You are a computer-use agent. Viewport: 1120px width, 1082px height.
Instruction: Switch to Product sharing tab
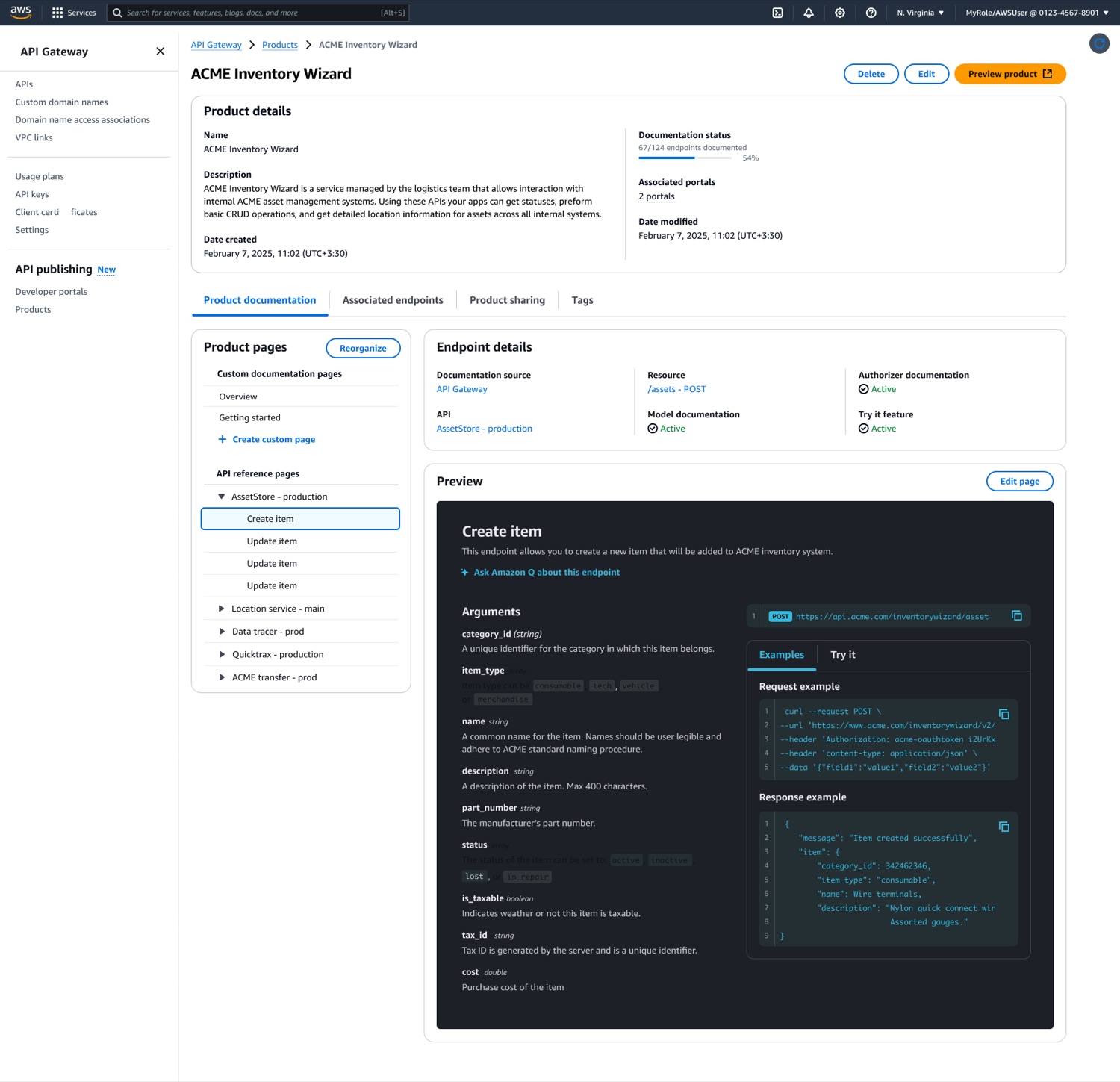coord(507,300)
